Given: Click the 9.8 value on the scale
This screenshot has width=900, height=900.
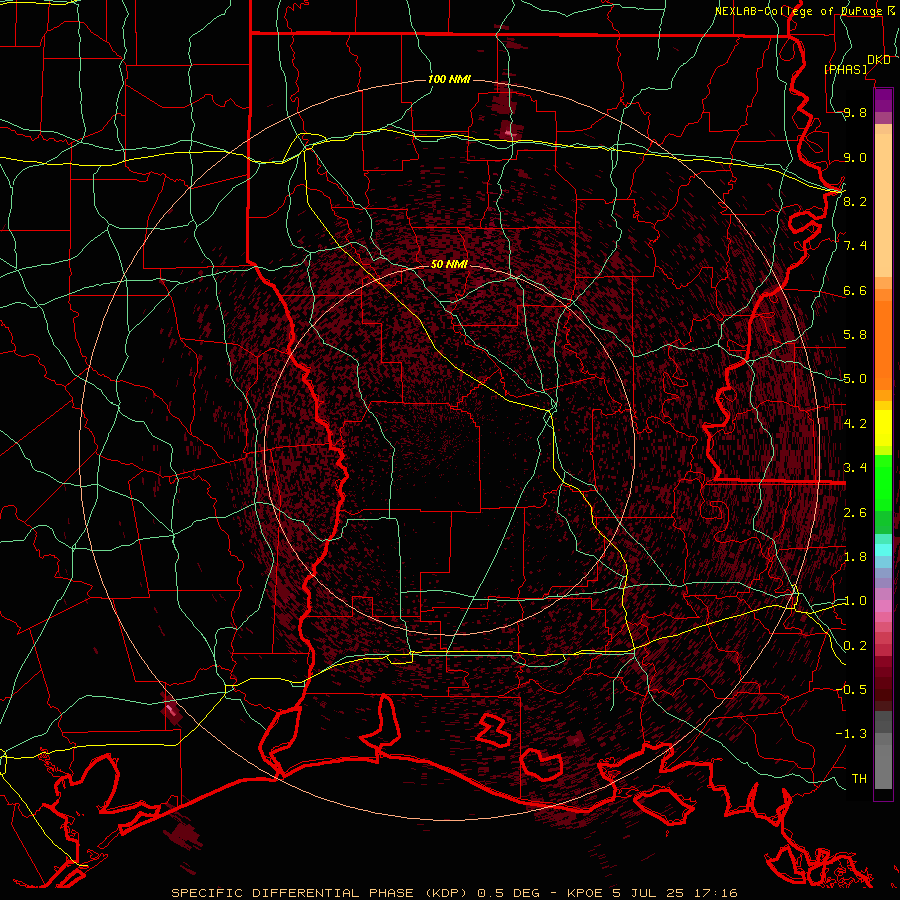Looking at the screenshot, I should (855, 113).
